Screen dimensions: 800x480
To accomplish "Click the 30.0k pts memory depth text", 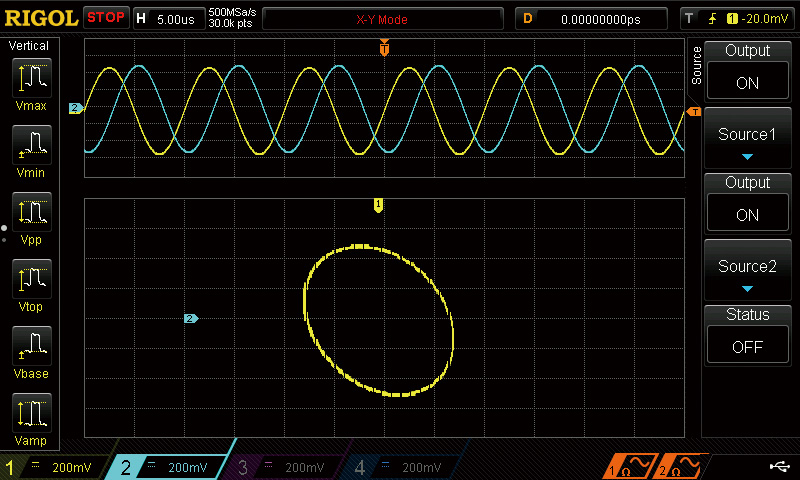I will [x=230, y=23].
